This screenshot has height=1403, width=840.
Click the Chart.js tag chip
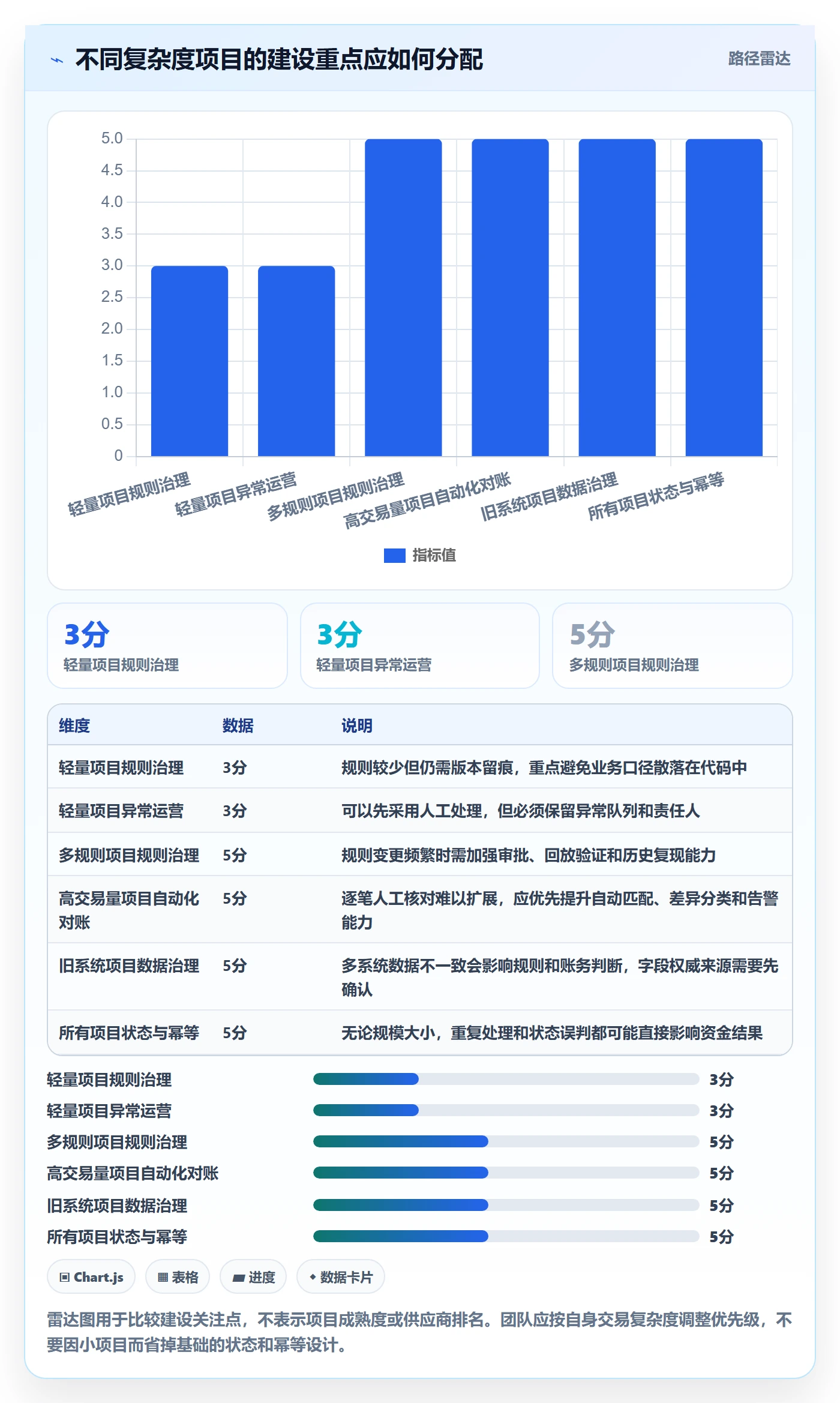[91, 1277]
